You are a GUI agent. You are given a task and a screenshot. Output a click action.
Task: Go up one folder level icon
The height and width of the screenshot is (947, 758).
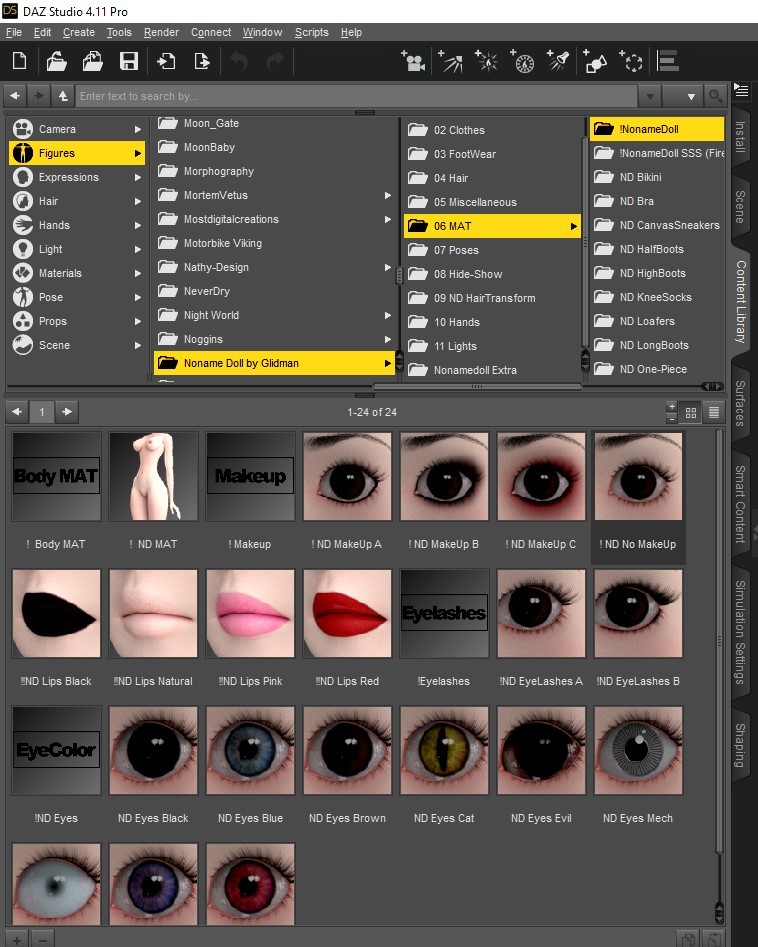[x=63, y=95]
